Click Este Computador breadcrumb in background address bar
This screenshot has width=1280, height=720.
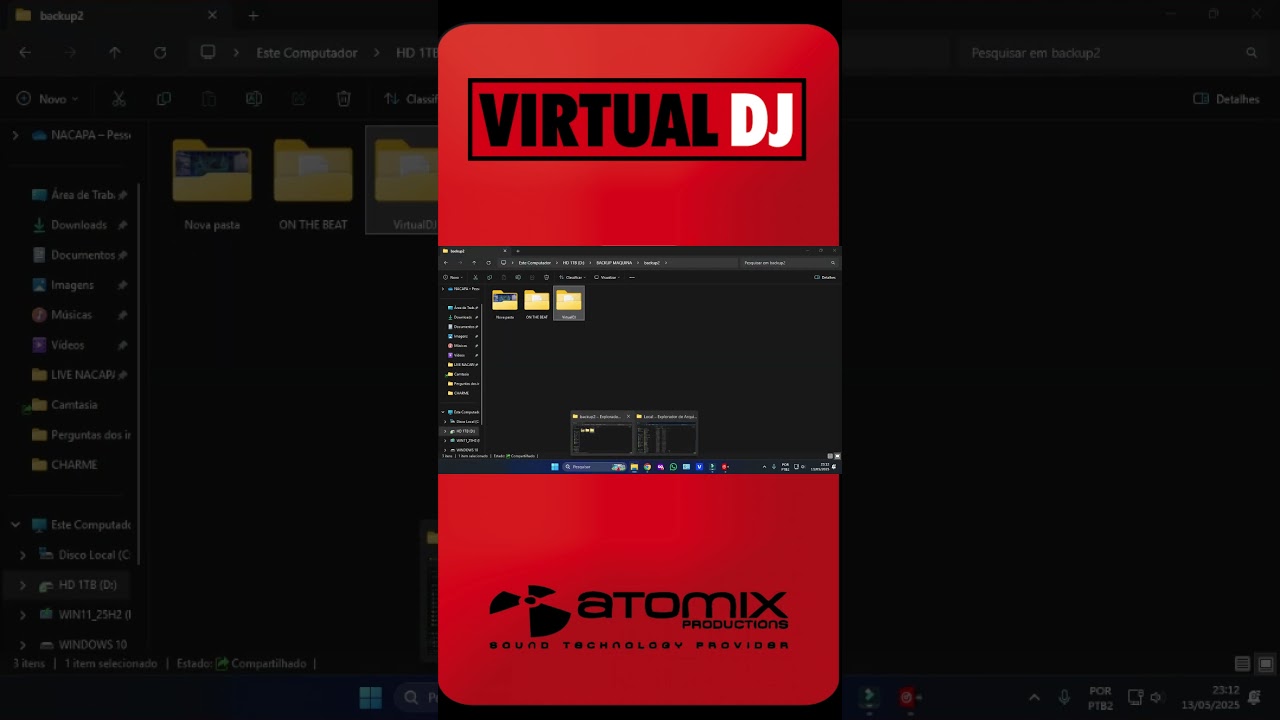pyautogui.click(x=306, y=52)
